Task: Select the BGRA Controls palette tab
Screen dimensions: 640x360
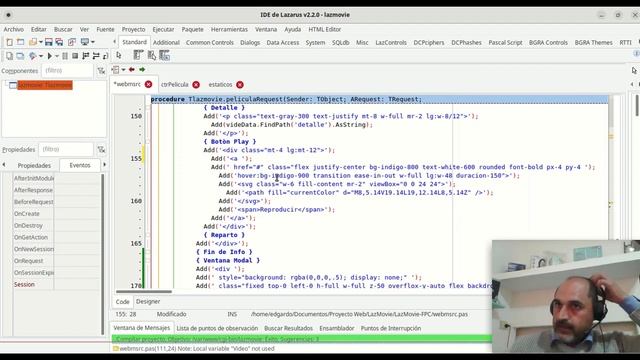Action: point(548,42)
